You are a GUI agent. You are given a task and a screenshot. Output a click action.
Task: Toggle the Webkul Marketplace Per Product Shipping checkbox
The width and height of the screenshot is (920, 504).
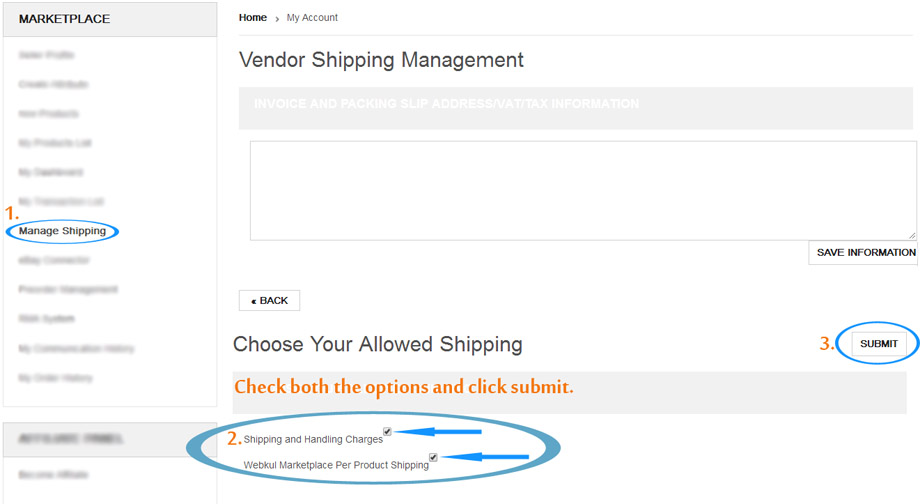[x=433, y=457]
